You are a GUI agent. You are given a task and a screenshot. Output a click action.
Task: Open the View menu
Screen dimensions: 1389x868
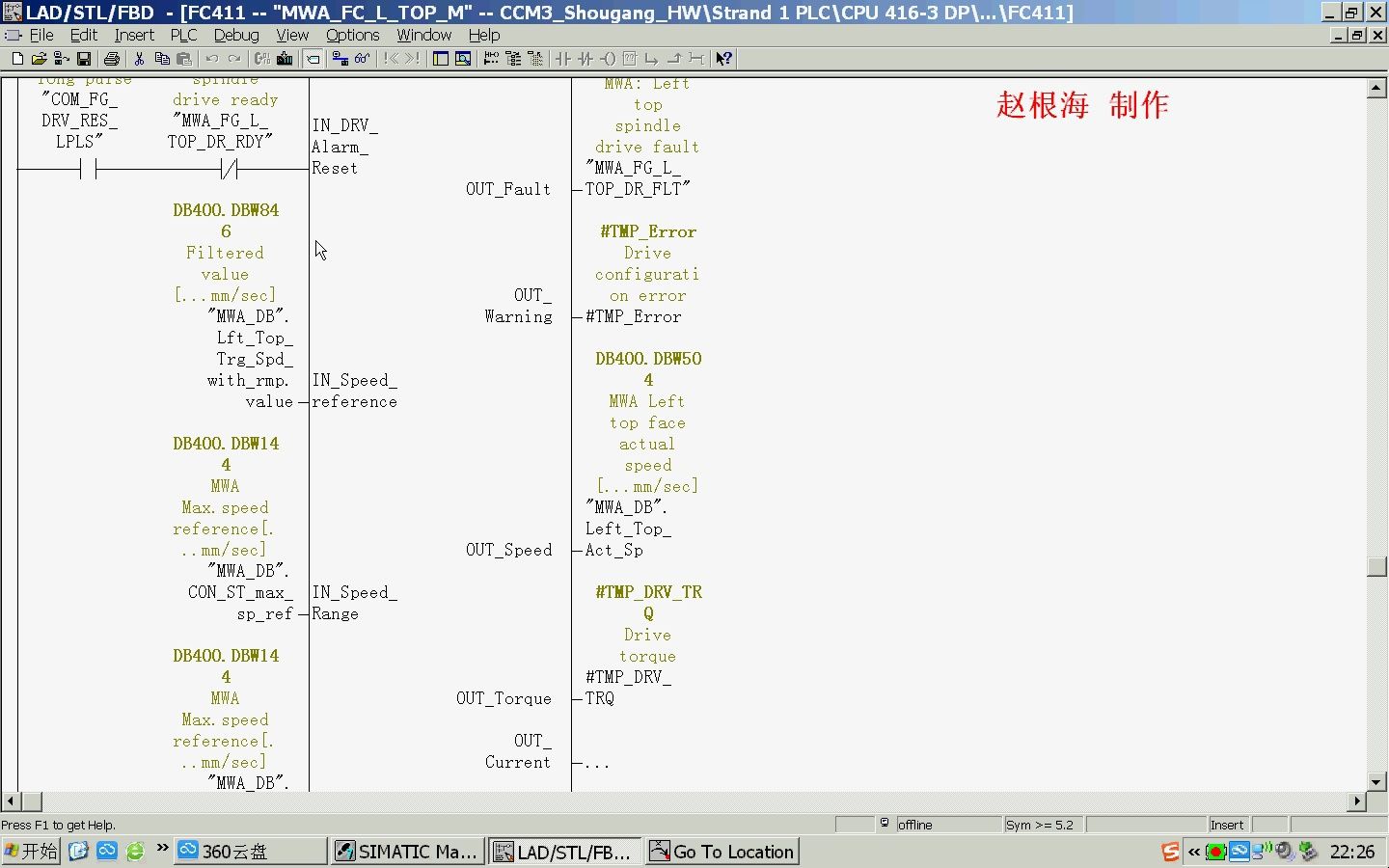(292, 35)
